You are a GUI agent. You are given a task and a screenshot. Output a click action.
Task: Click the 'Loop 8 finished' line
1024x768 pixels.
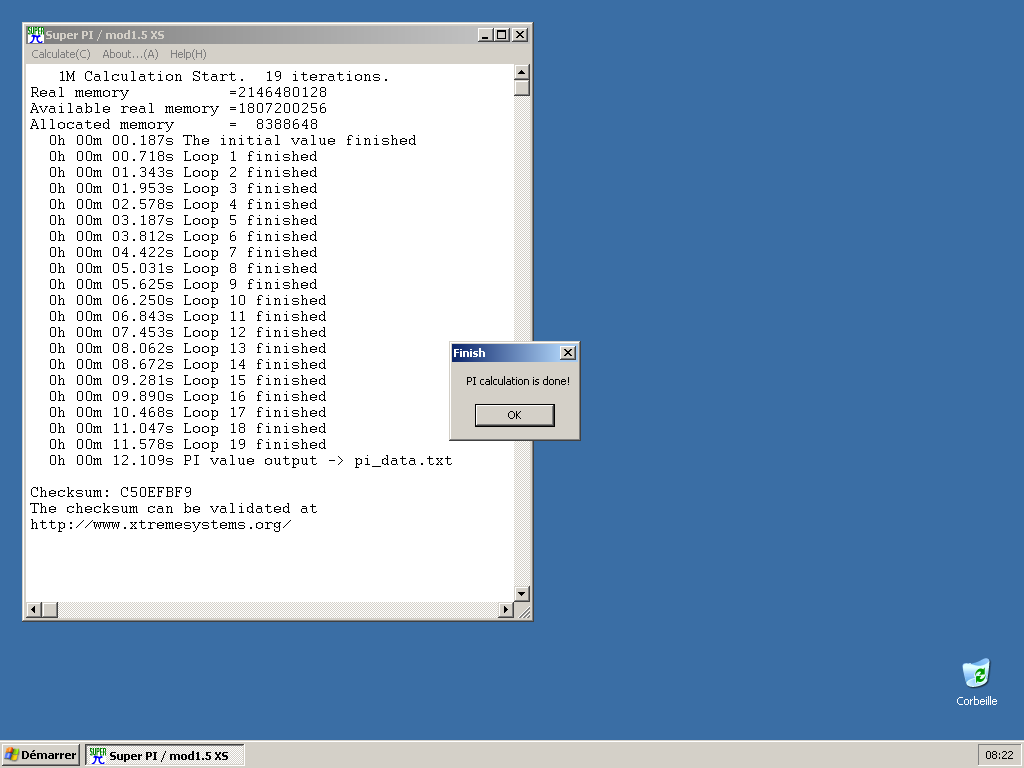[183, 268]
